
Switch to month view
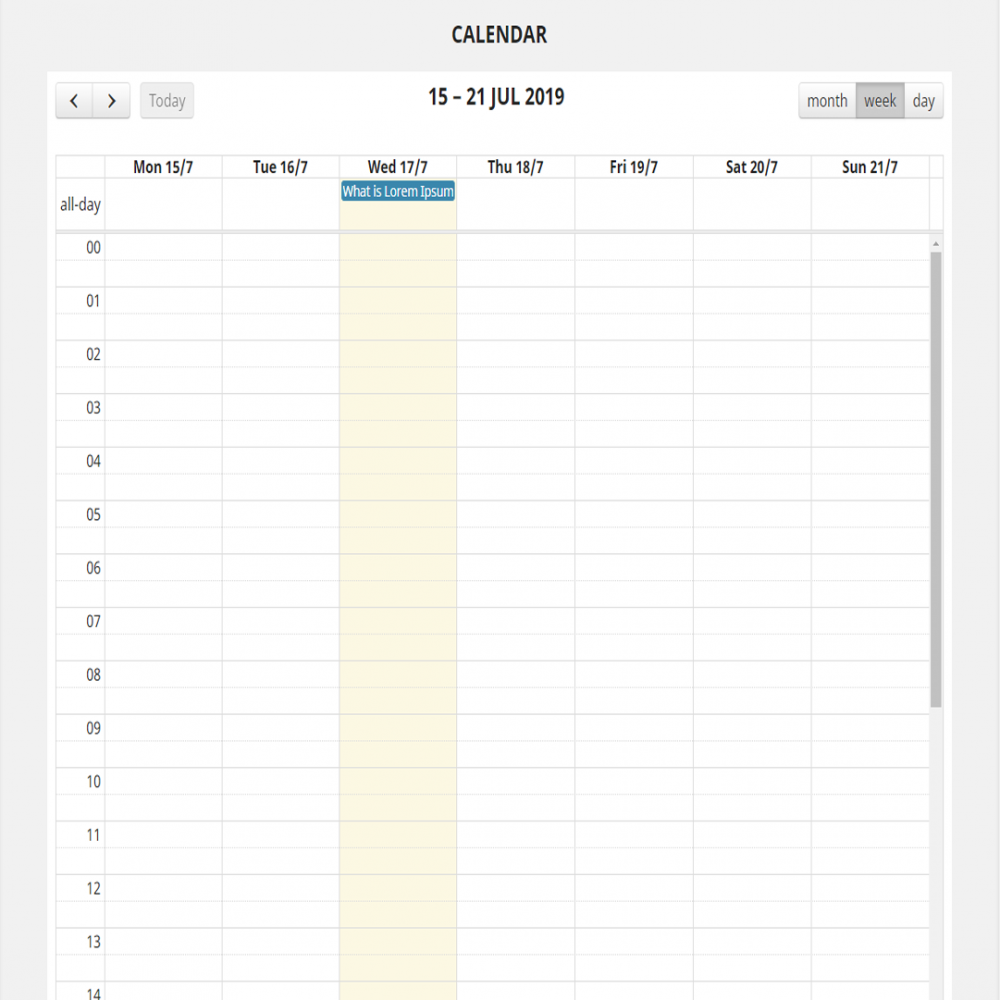(x=827, y=101)
